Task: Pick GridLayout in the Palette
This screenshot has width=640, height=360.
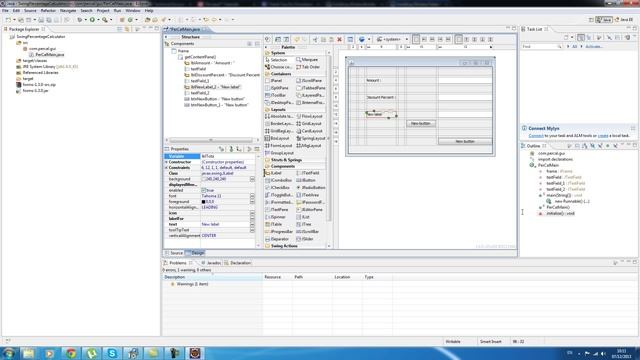Action: [x=309, y=124]
